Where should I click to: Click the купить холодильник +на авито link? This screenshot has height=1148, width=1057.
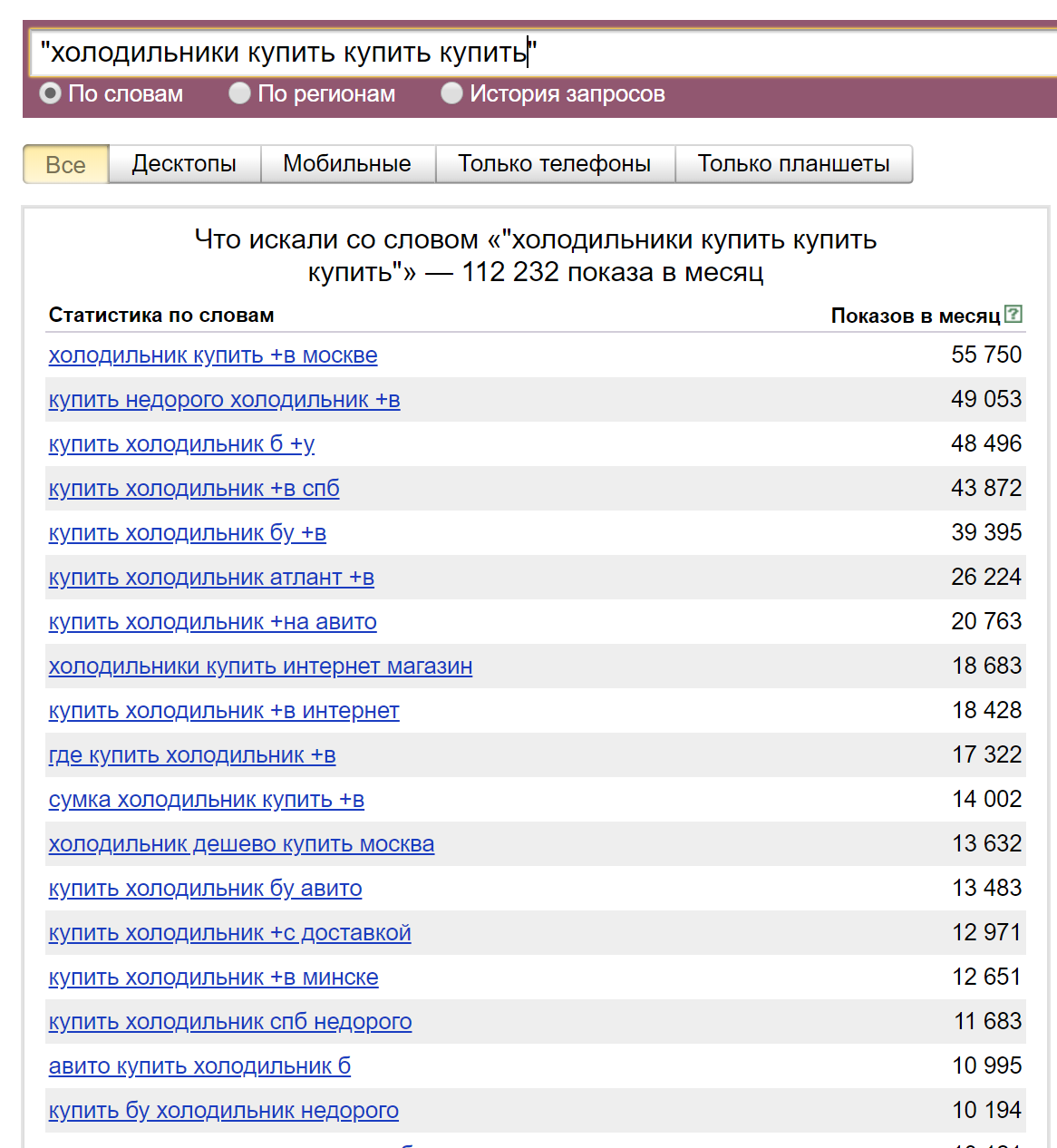click(x=212, y=622)
